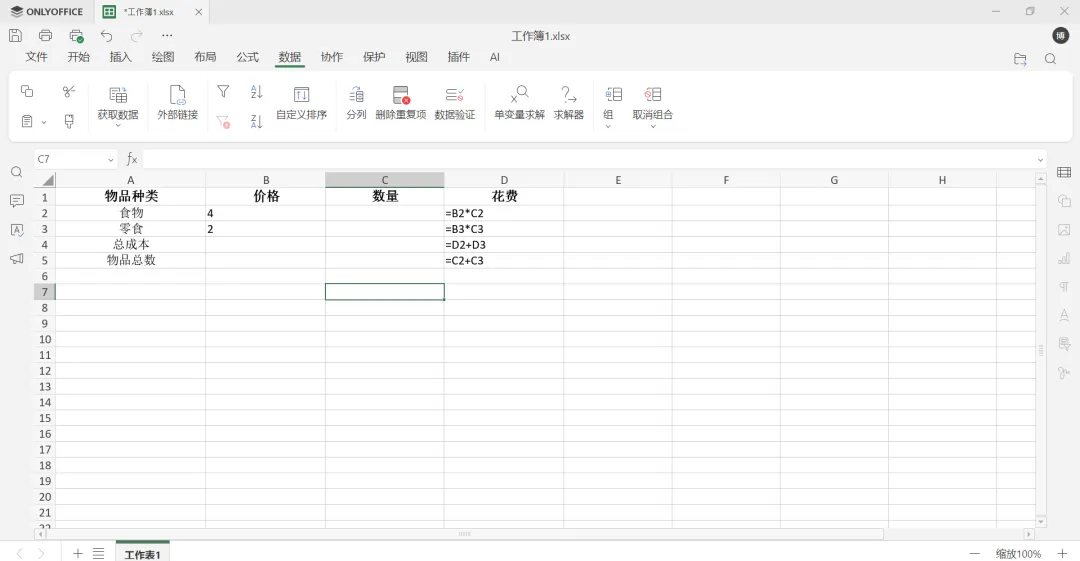
Task: Click the fx insert function icon
Action: [132, 159]
